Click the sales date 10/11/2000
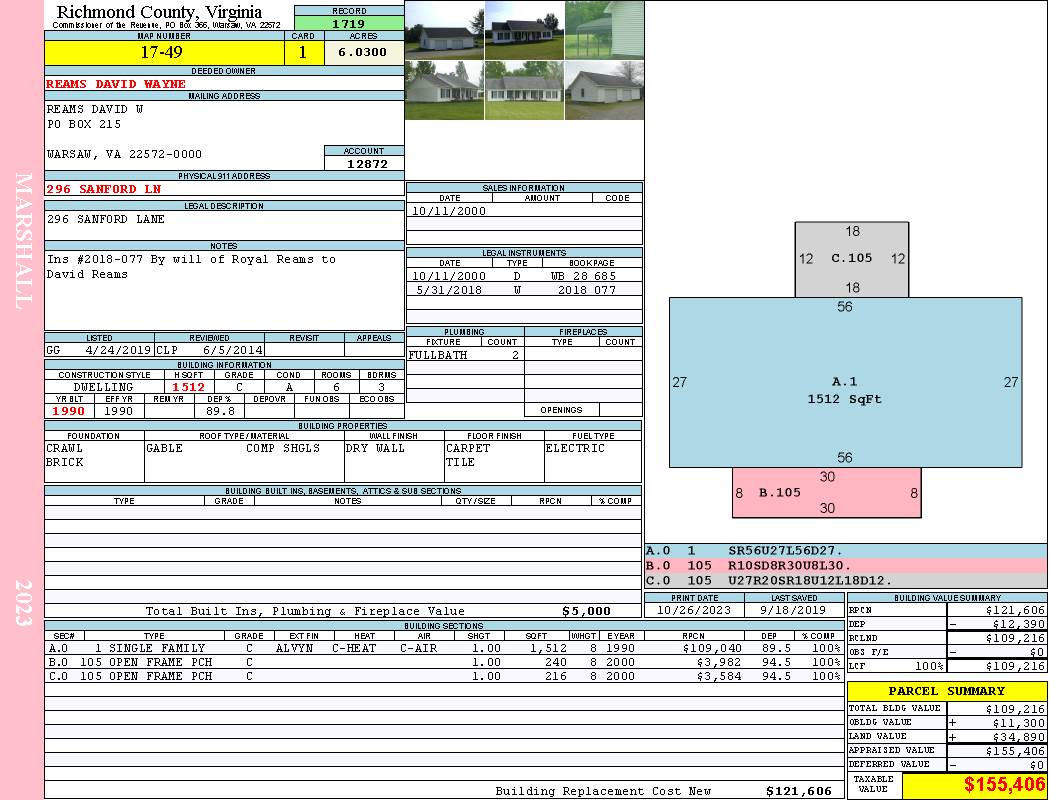 (449, 211)
